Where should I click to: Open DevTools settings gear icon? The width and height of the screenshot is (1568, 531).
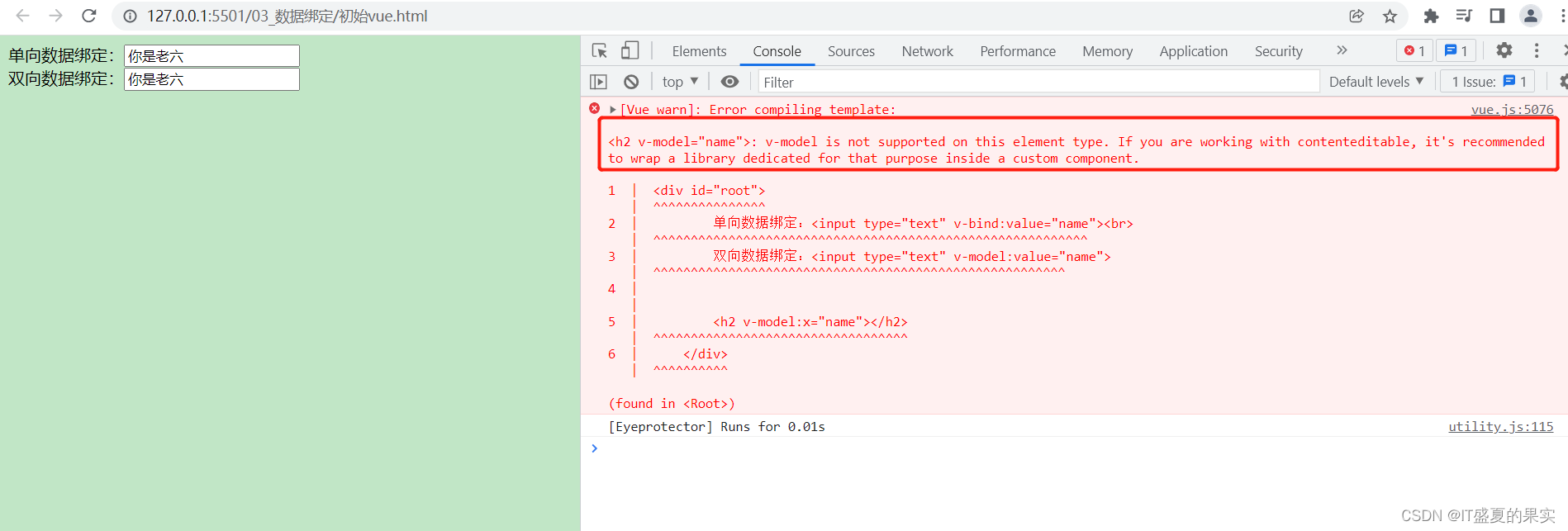click(x=1504, y=50)
